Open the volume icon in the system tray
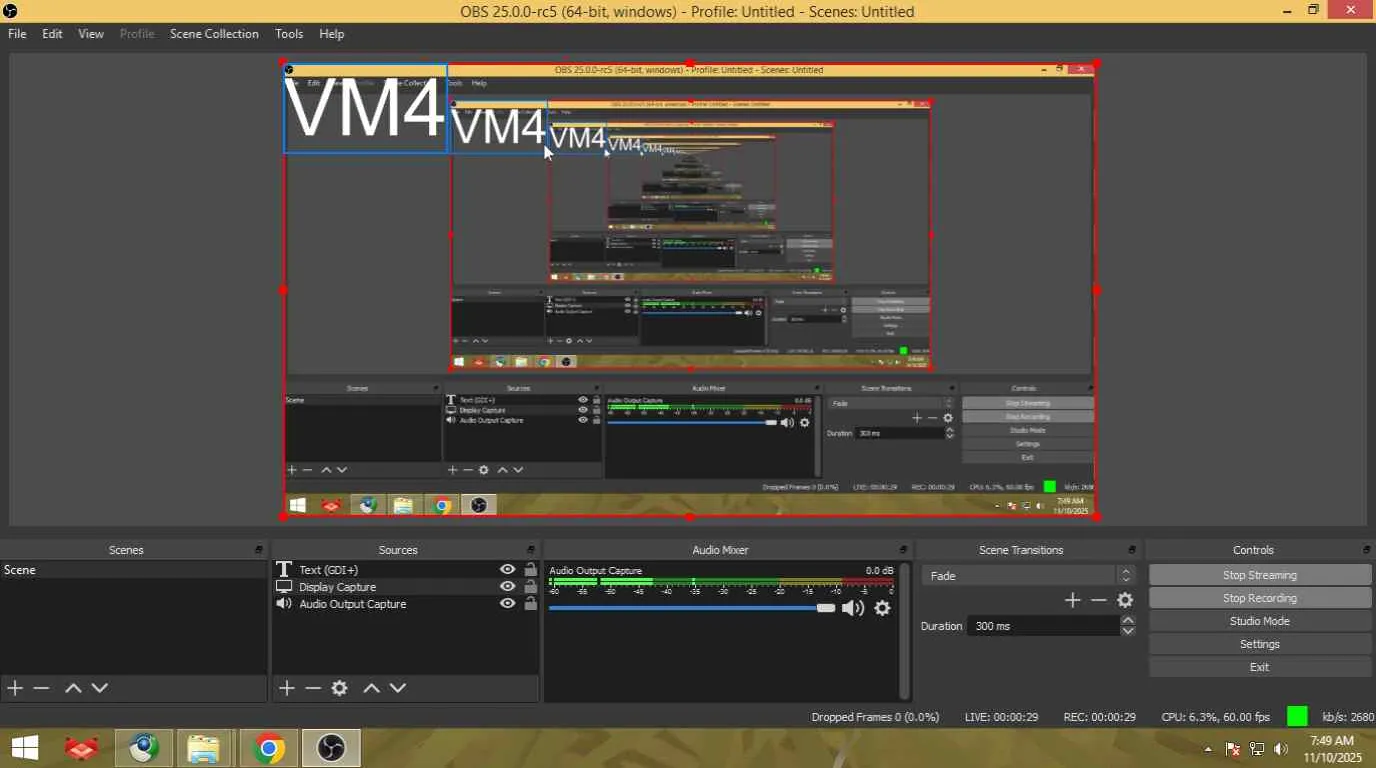Viewport: 1376px width, 768px height. click(1281, 749)
